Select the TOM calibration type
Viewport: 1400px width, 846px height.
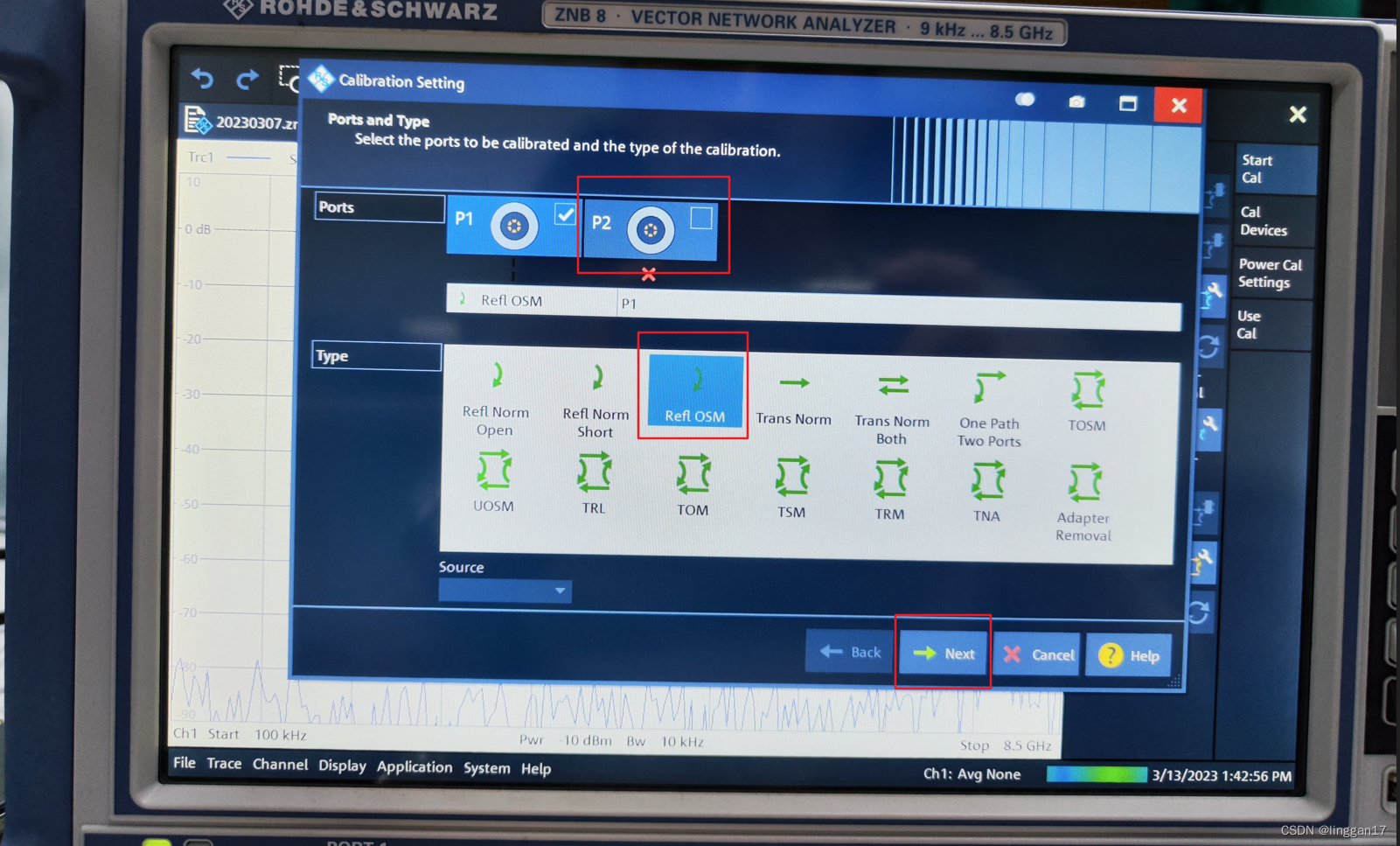693,486
